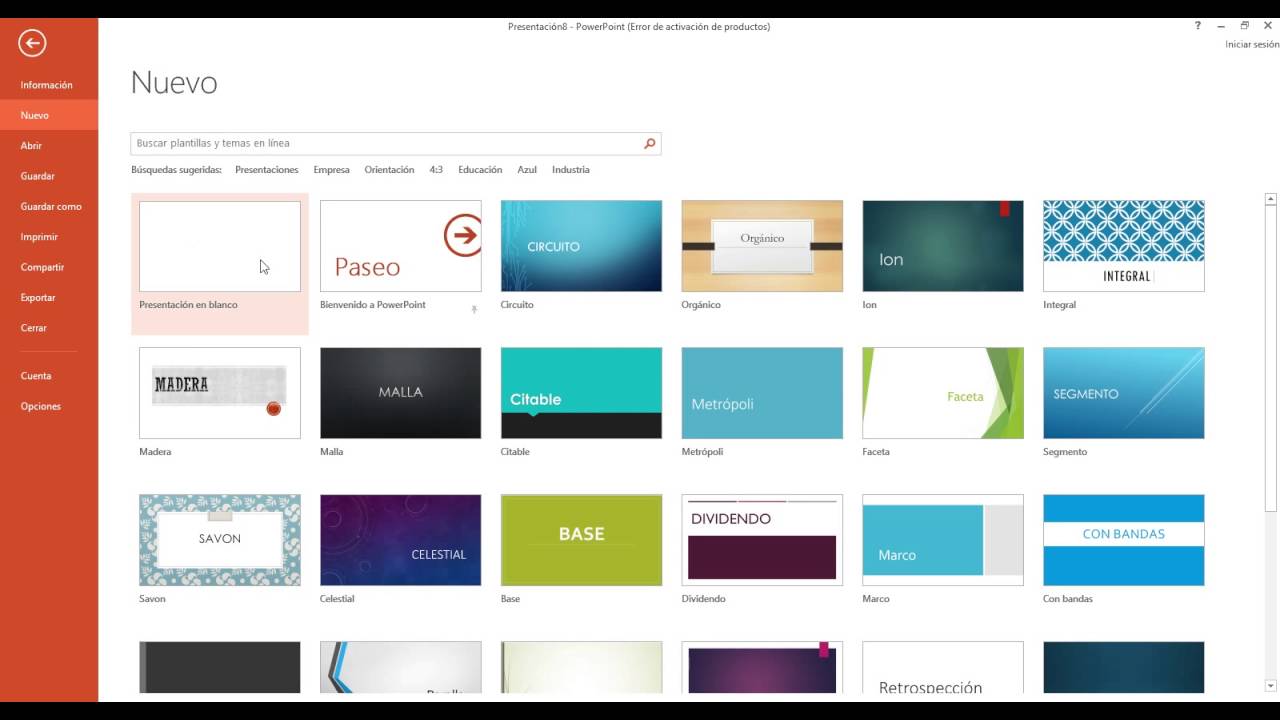Open the Abrir section
The height and width of the screenshot is (720, 1280).
tap(31, 146)
